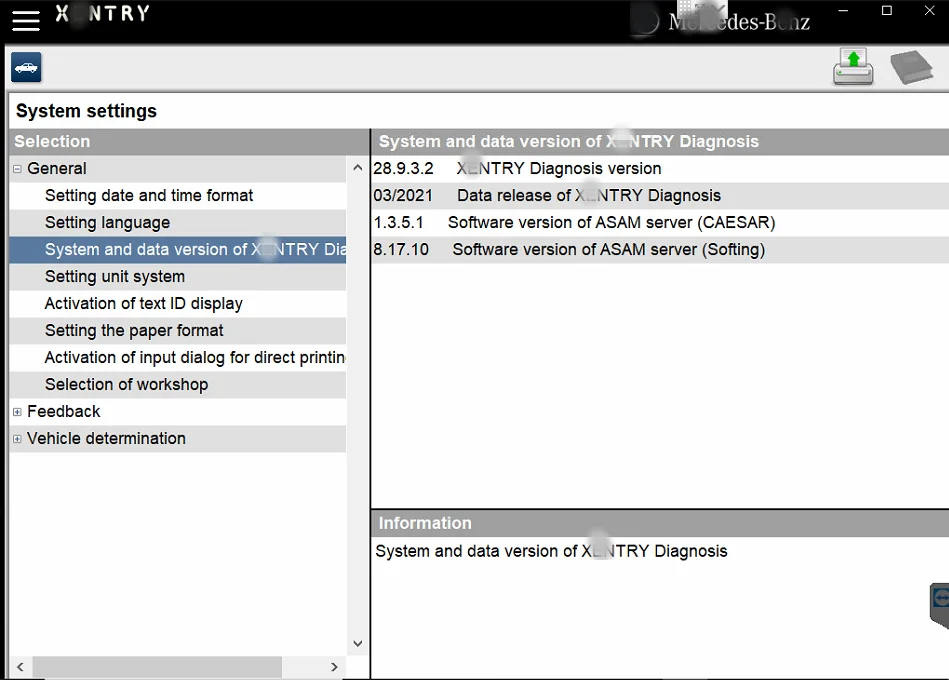Select Selection of workshop
The image size is (949, 680).
tap(177, 384)
